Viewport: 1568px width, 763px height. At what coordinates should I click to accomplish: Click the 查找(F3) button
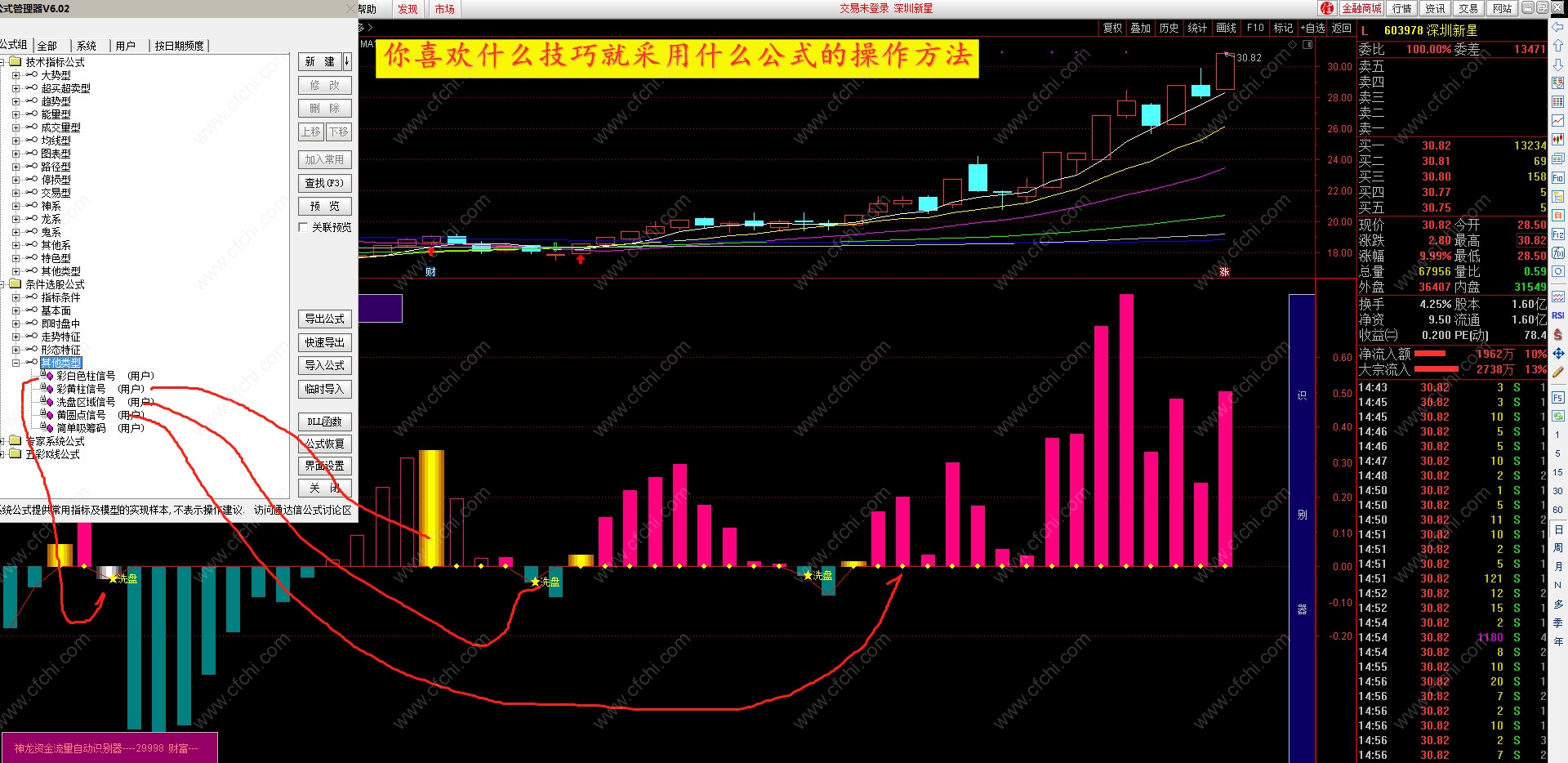(325, 183)
